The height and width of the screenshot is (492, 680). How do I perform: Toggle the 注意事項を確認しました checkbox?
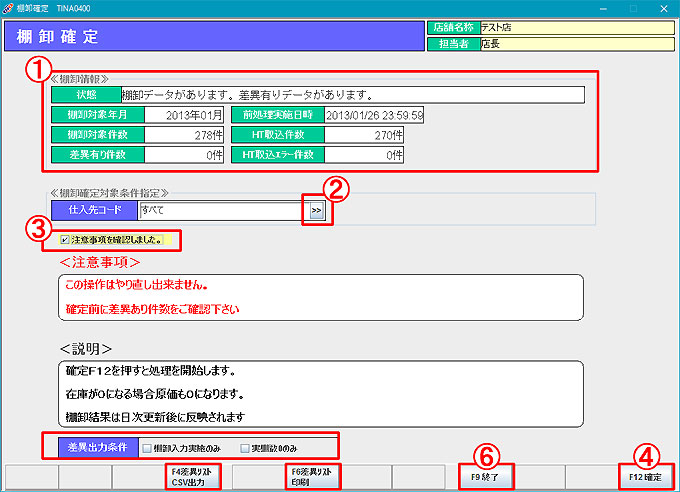[x=65, y=240]
